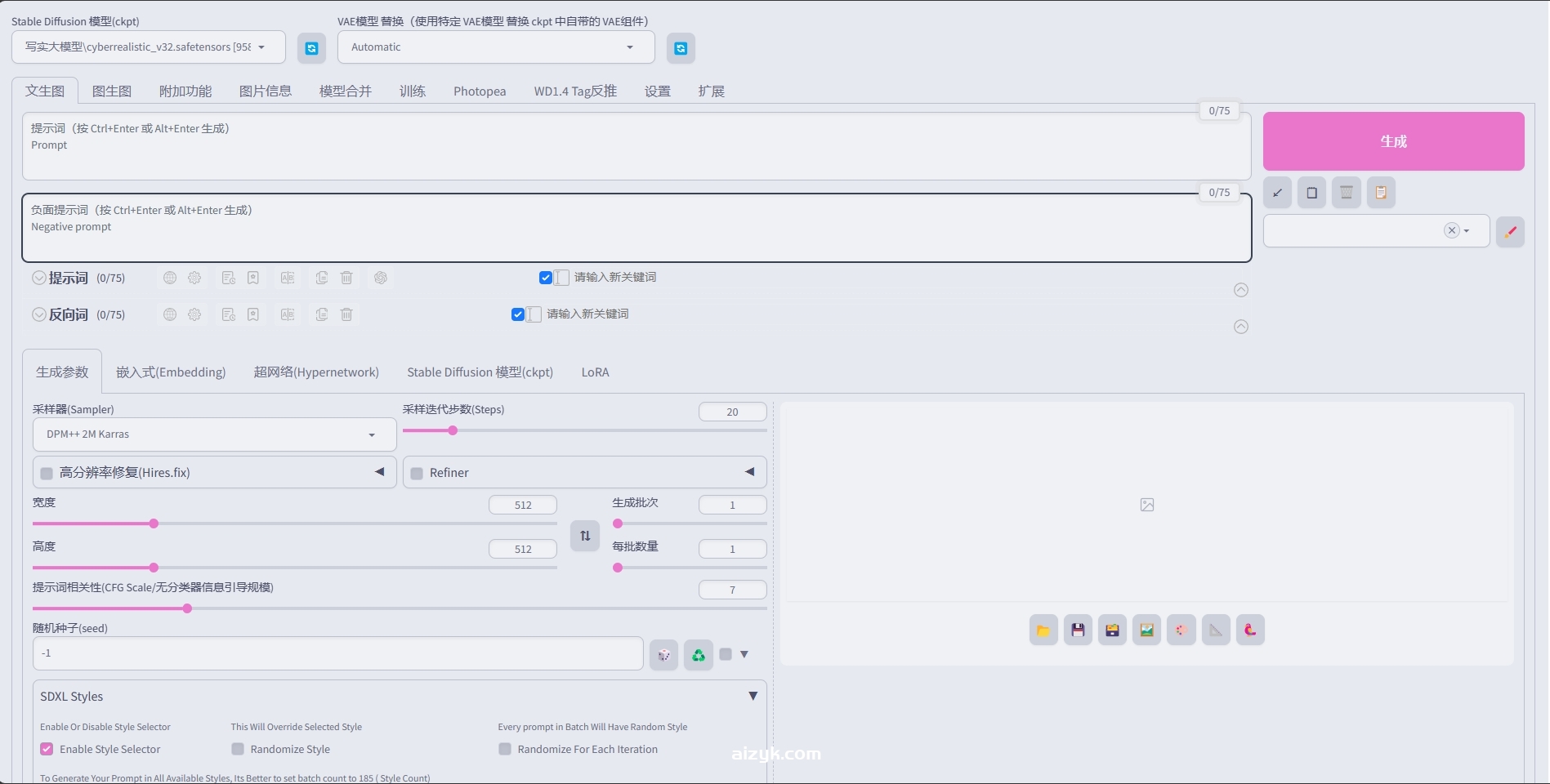Screen dimensions: 1550x784
Task: Click the trash icon to clear the prompt
Action: click(346, 278)
